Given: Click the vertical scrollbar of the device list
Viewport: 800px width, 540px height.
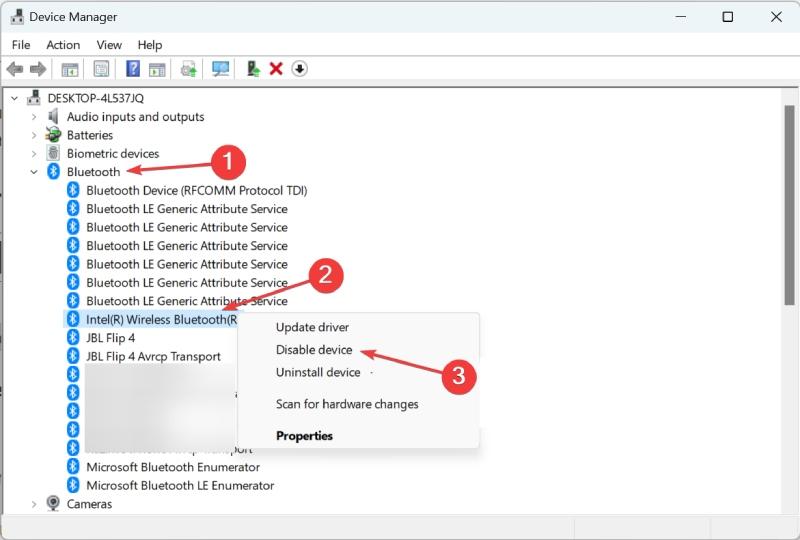Looking at the screenshot, I should [789, 301].
